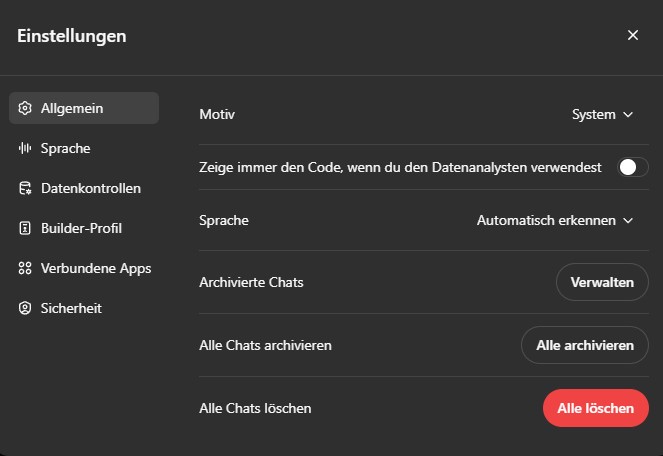Click the Alle archivieren button
663x456 pixels.
pyautogui.click(x=585, y=345)
